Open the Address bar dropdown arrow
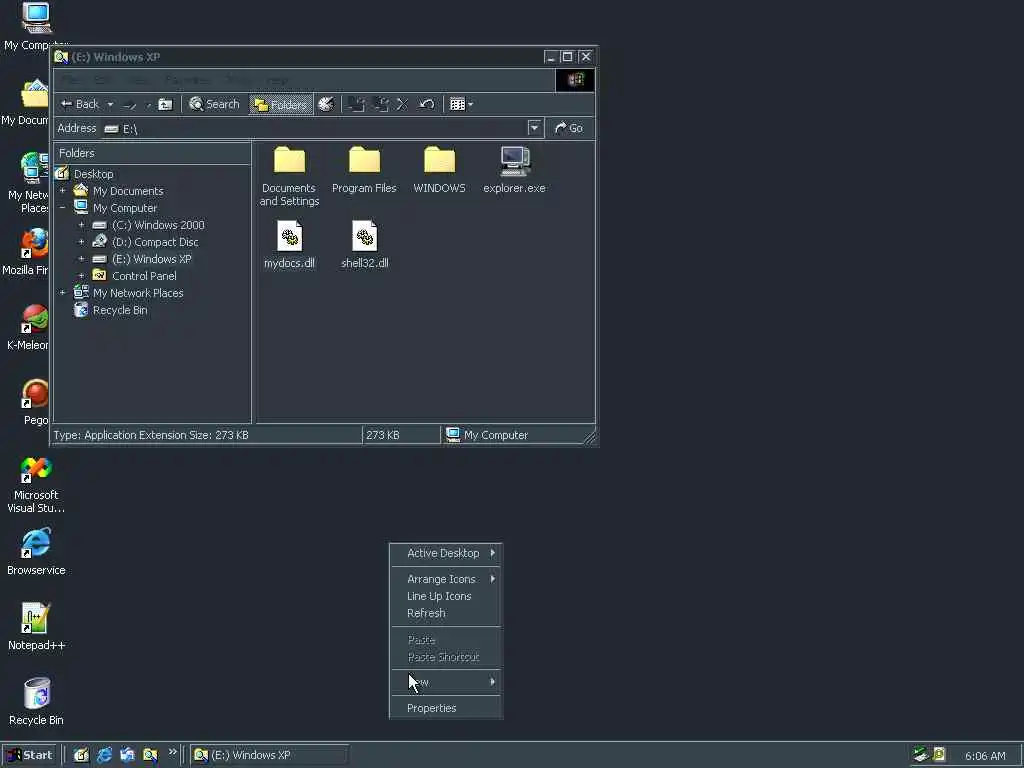This screenshot has height=768, width=1024. click(x=535, y=128)
